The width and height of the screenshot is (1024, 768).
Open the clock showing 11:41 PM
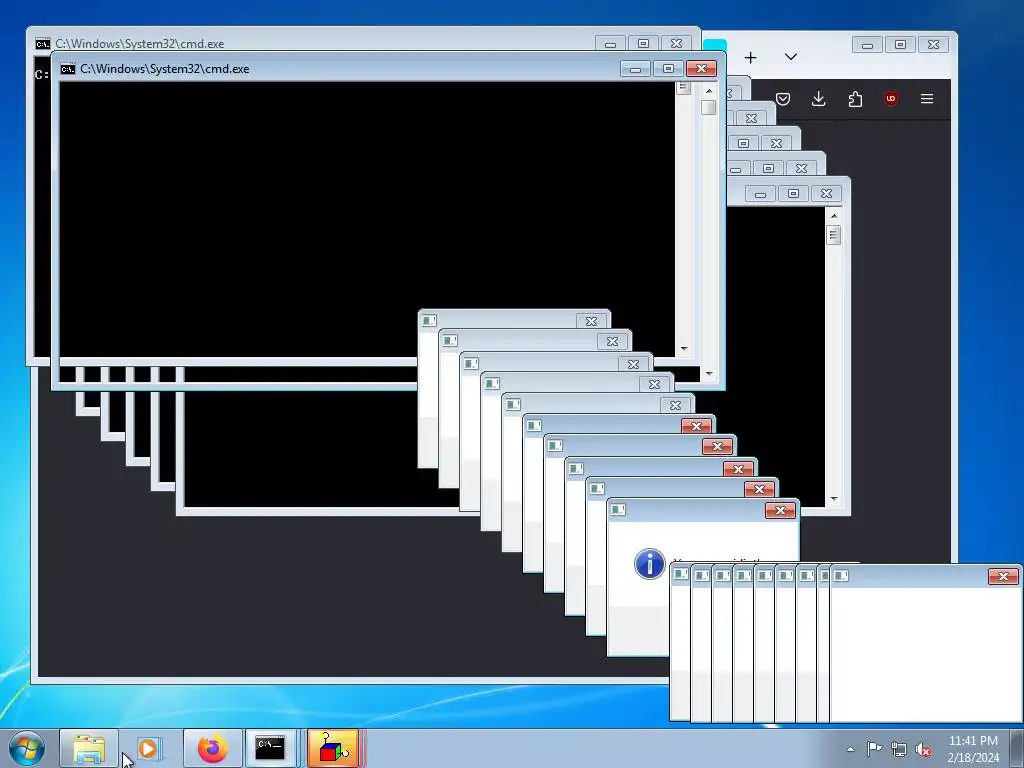(x=973, y=749)
